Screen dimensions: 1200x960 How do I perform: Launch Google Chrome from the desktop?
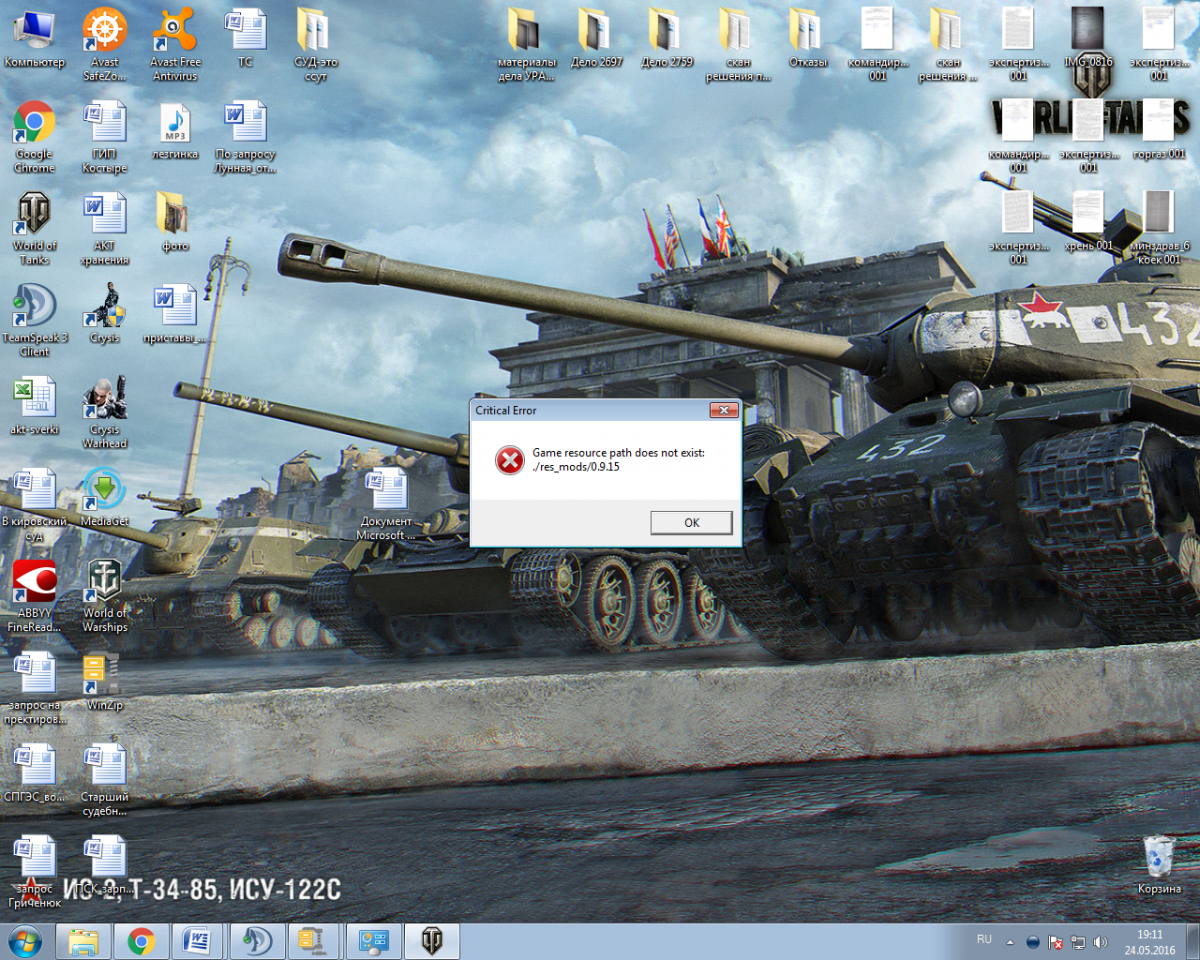[x=34, y=137]
